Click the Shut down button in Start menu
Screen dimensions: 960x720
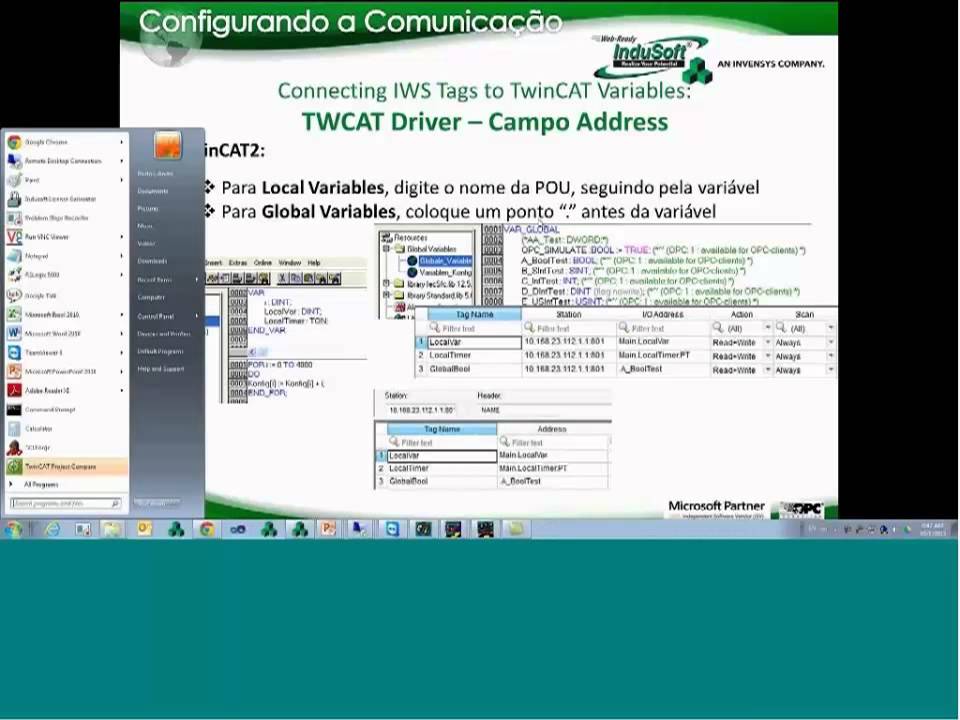click(157, 503)
